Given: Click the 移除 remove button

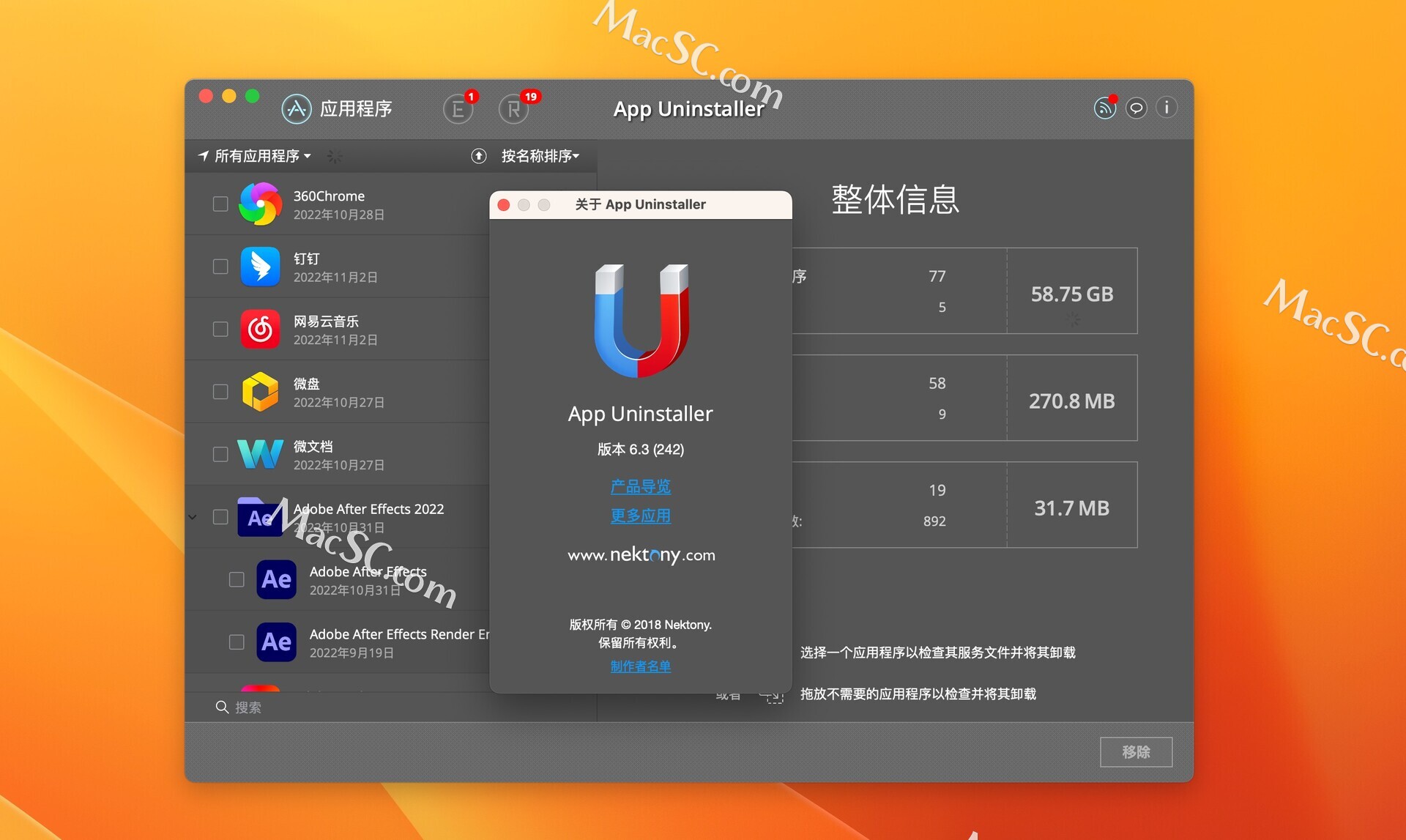Looking at the screenshot, I should point(1136,752).
